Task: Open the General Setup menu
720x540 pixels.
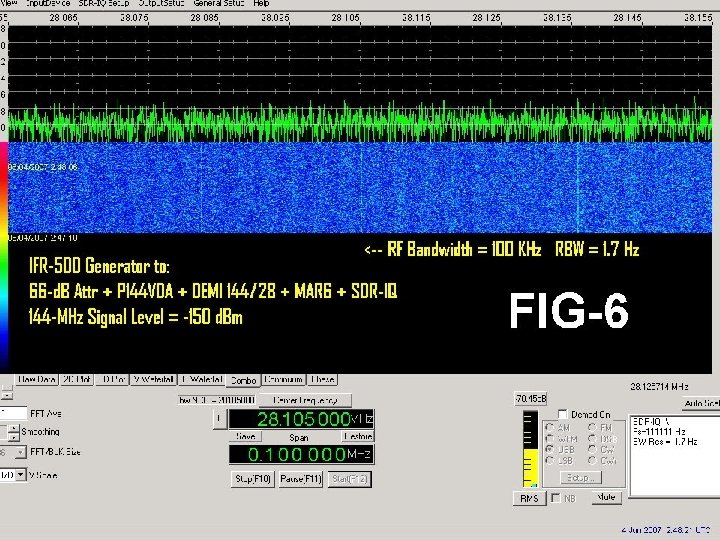Action: tap(219, 3)
